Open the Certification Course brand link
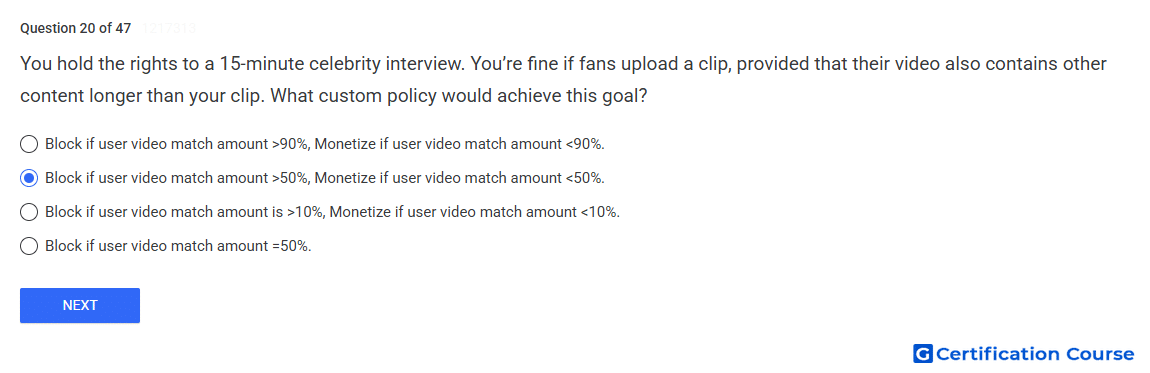Screen dimensions: 1150x373 coord(1024,354)
